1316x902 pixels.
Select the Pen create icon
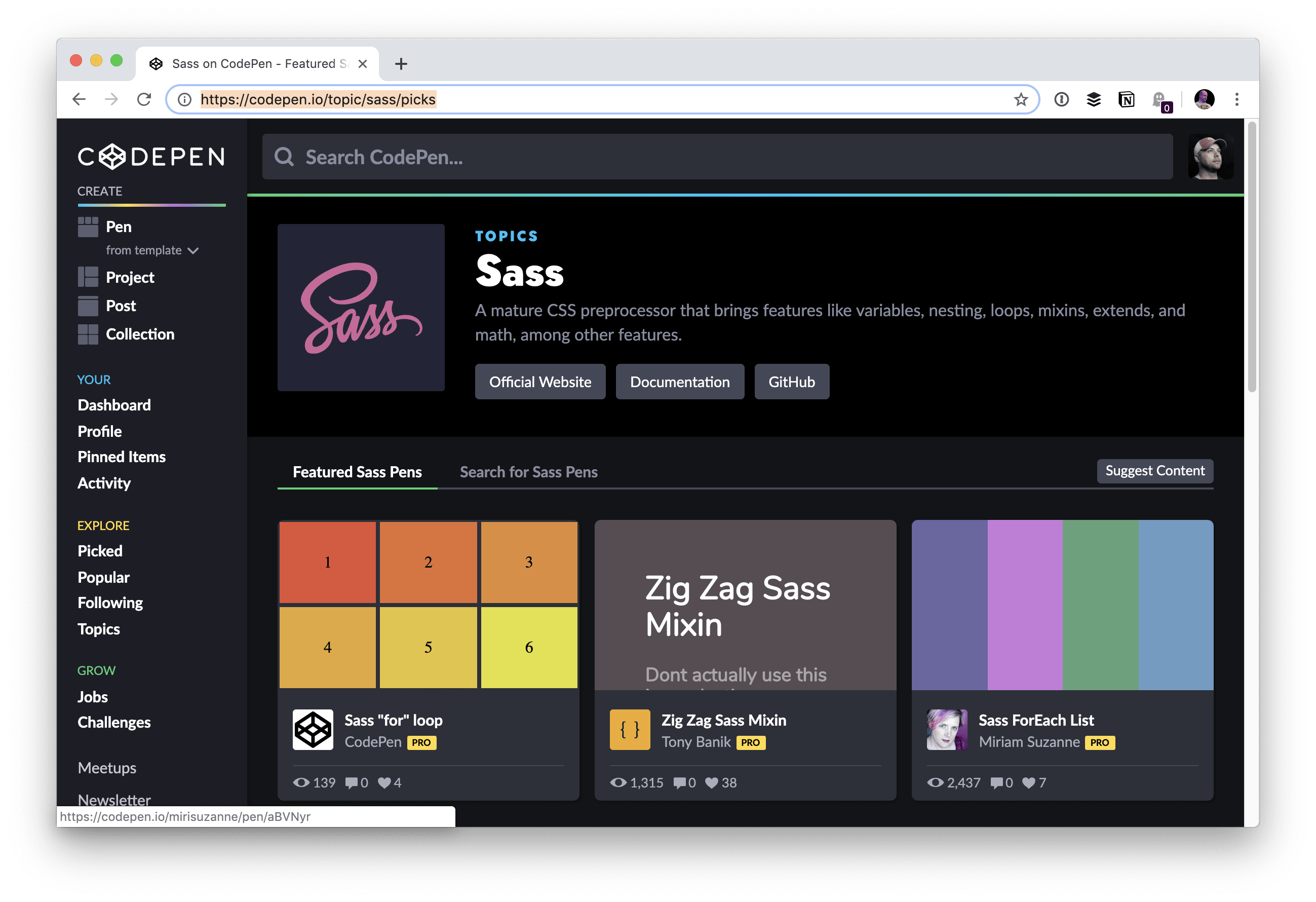point(88,226)
